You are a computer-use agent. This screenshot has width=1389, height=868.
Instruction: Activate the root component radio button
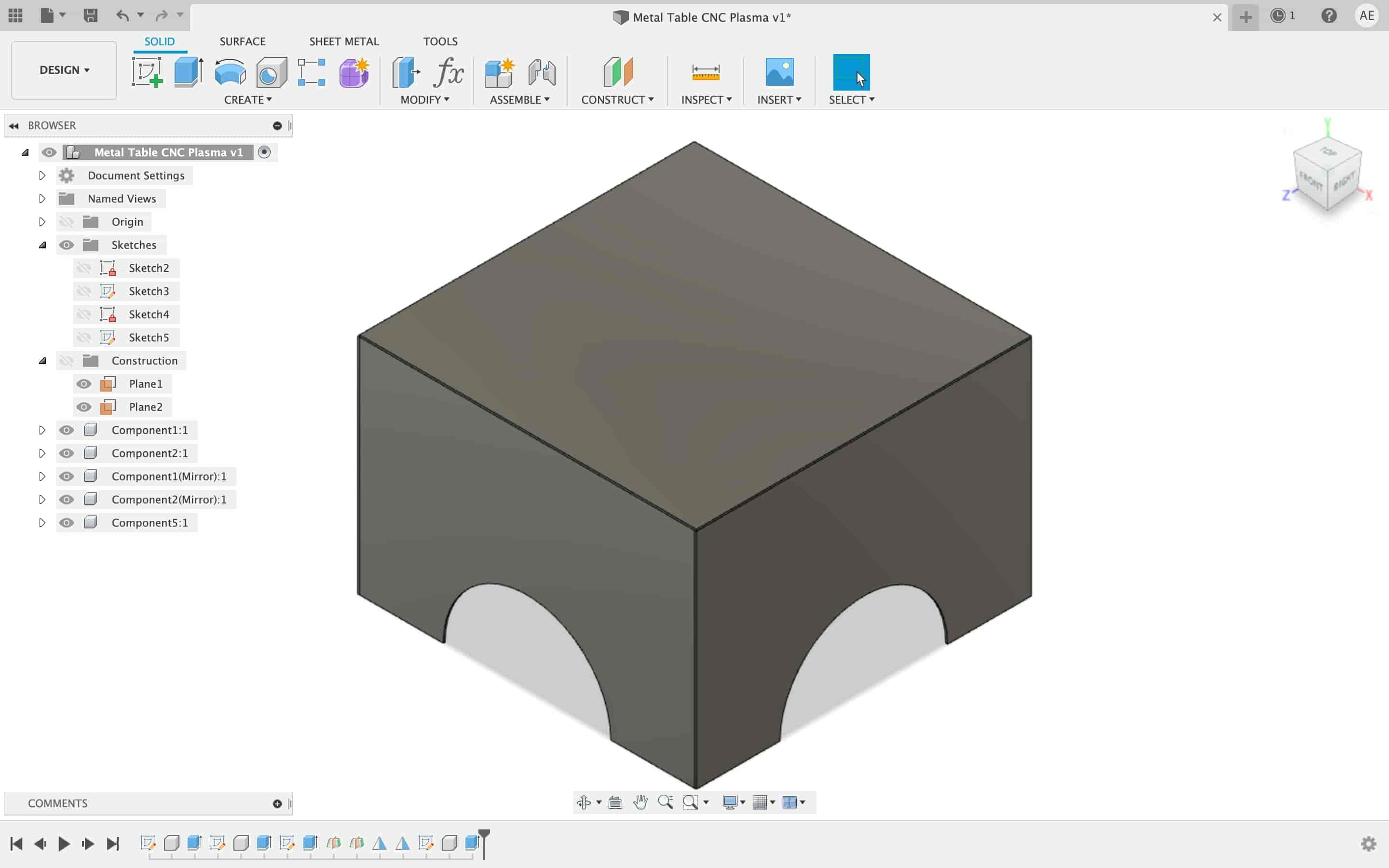click(x=264, y=152)
